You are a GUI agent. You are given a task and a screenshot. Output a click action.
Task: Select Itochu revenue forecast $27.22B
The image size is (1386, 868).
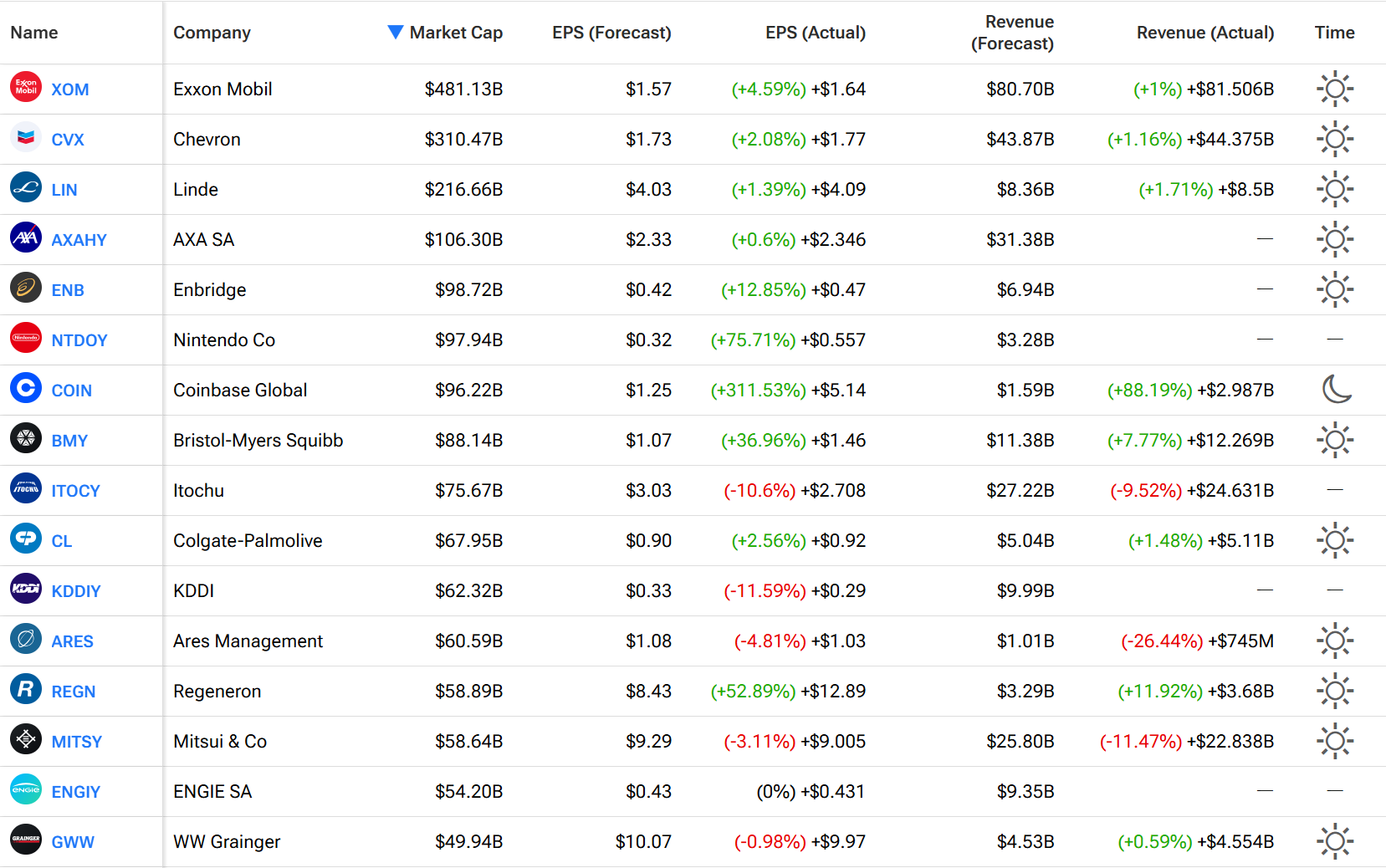coord(1020,490)
